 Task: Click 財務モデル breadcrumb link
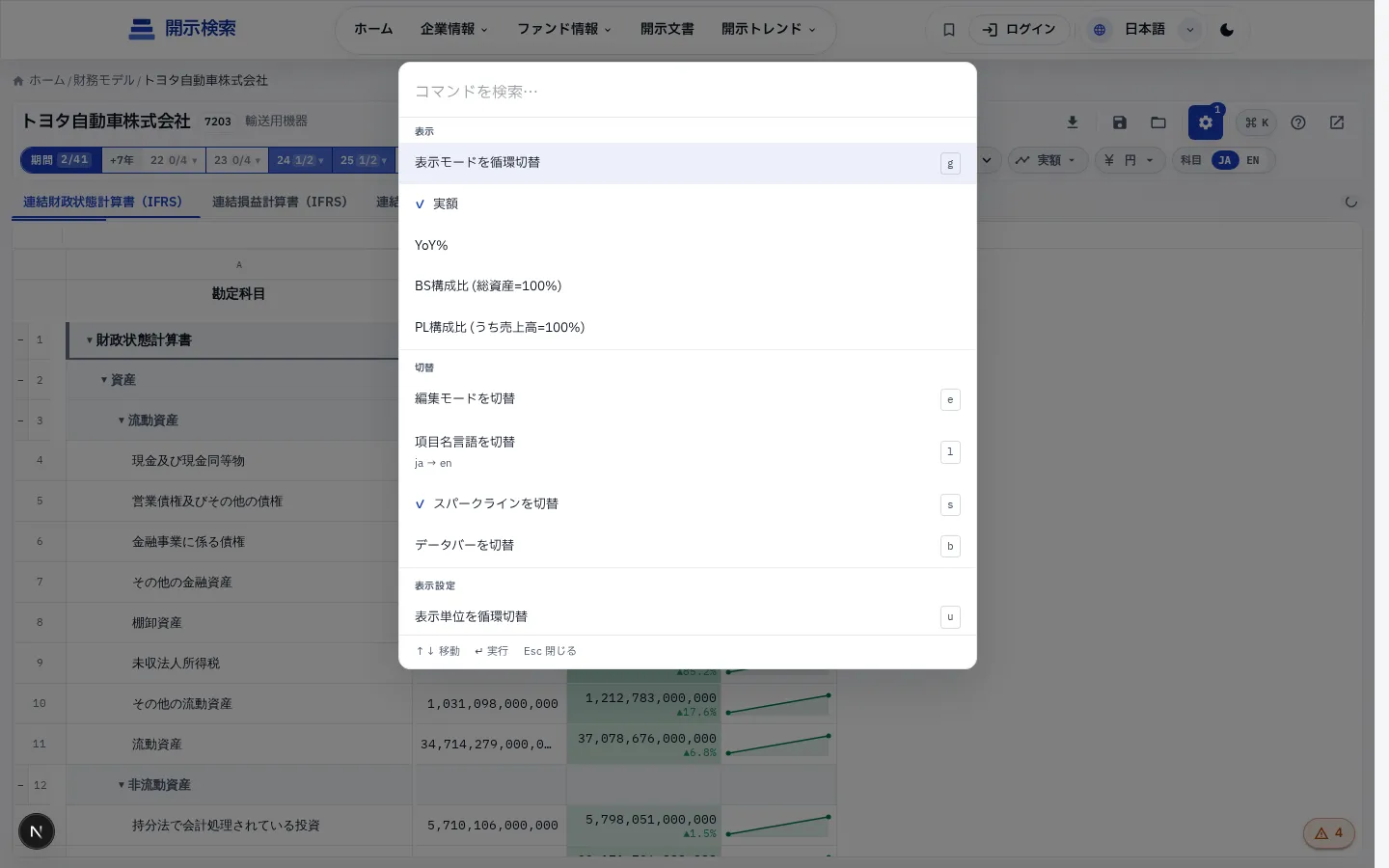[x=104, y=80]
